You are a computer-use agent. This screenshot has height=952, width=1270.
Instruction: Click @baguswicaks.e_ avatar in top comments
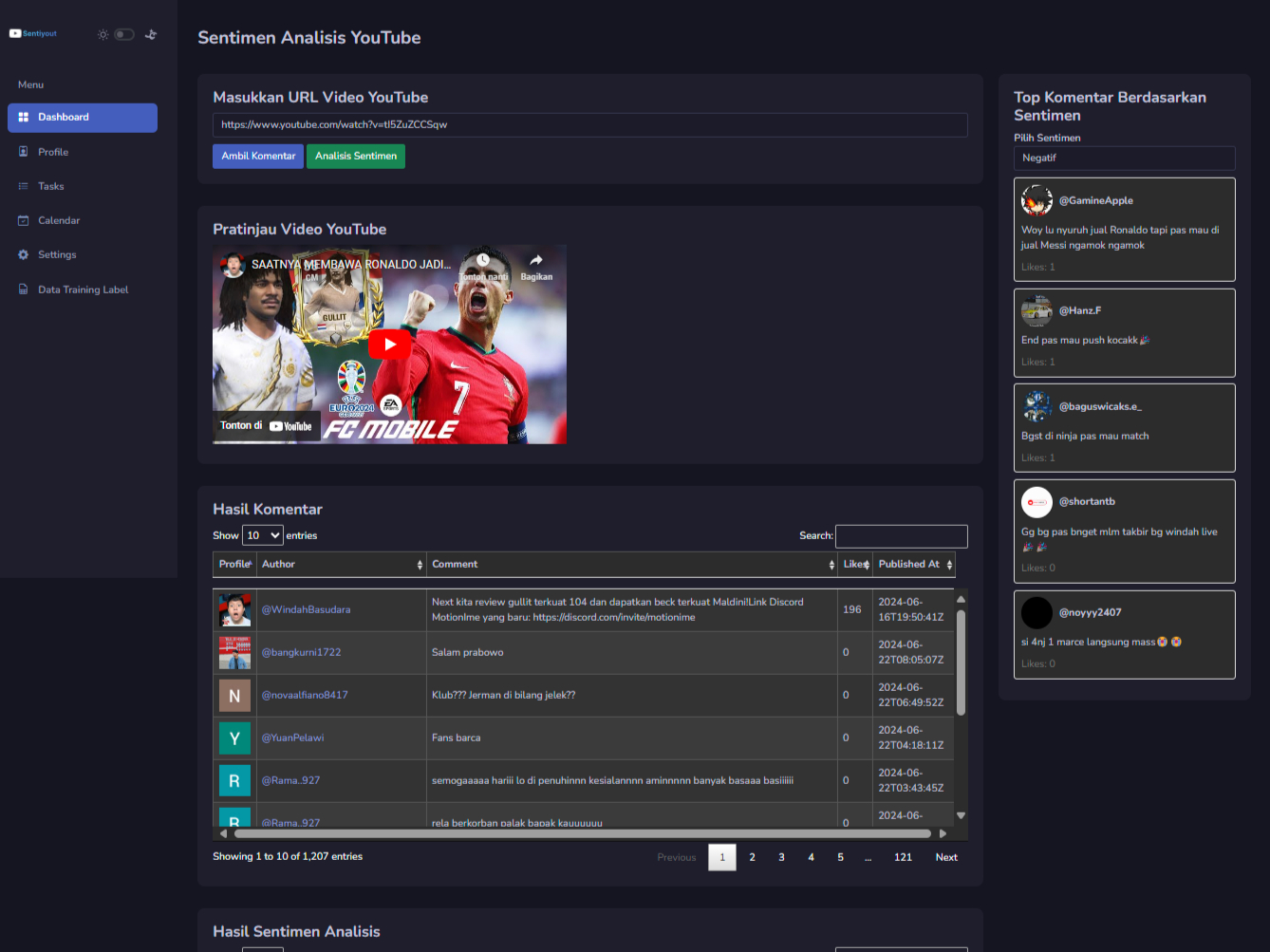point(1037,406)
